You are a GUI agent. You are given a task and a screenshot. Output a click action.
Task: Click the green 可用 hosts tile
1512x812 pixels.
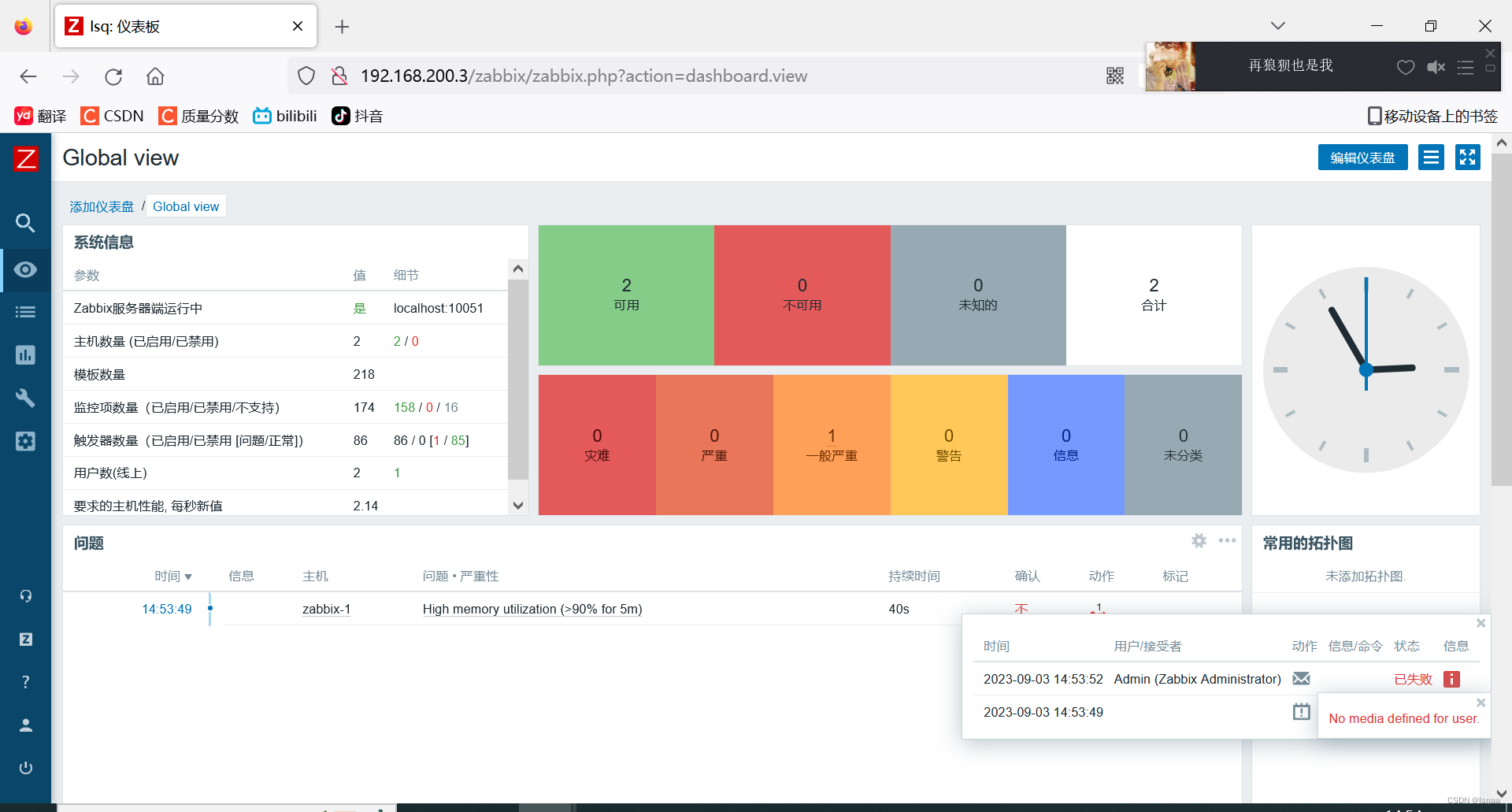click(626, 295)
